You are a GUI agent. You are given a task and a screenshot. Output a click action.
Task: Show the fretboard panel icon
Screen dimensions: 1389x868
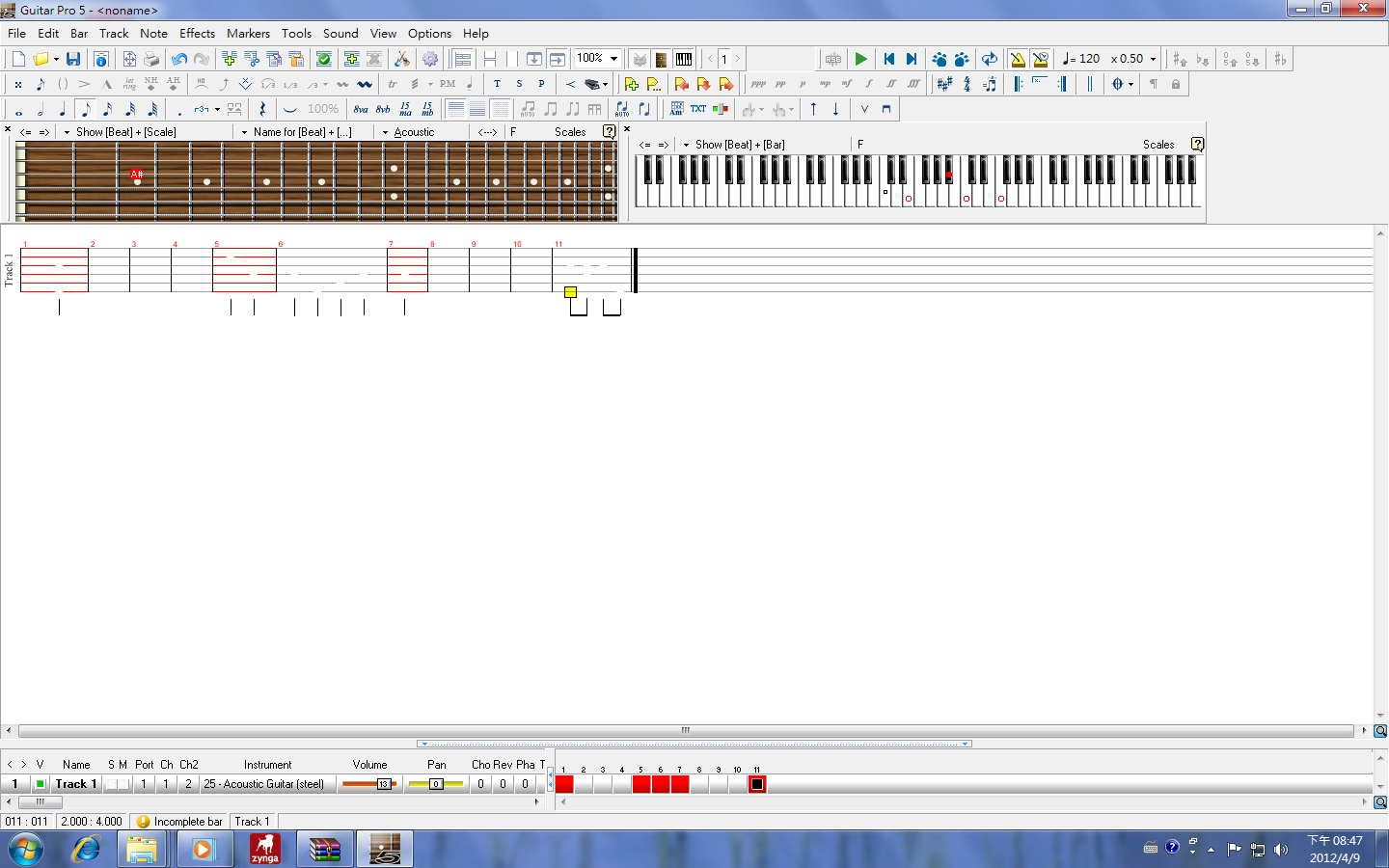[661, 59]
